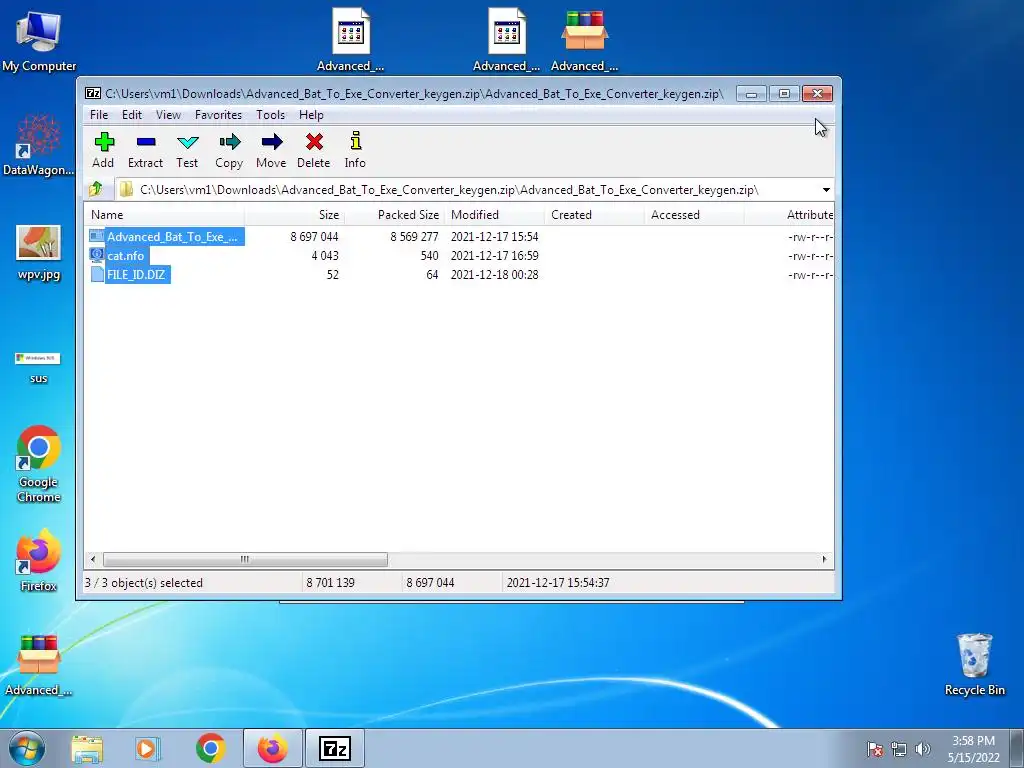The image size is (1024, 768).
Task: Select the cat.nfo file
Action: tap(125, 256)
